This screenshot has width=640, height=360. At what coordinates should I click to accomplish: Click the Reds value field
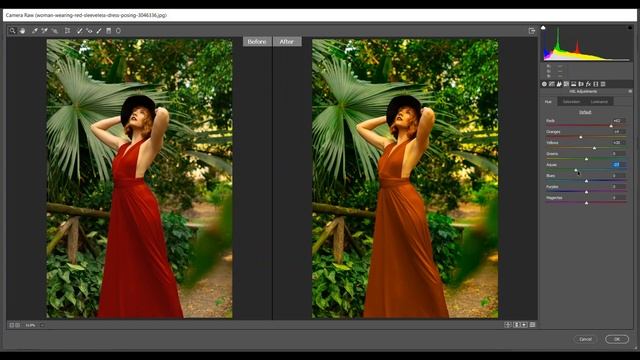click(x=618, y=121)
